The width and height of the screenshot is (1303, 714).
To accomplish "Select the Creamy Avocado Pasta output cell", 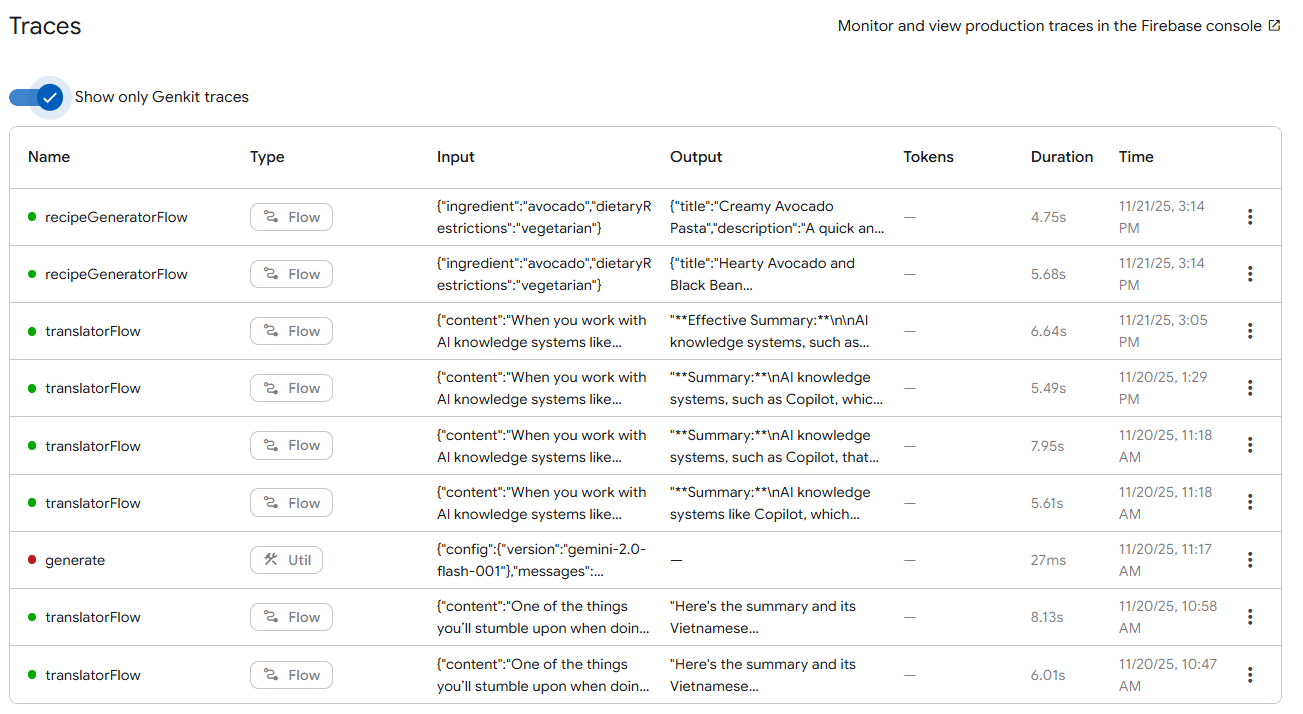I will point(776,217).
